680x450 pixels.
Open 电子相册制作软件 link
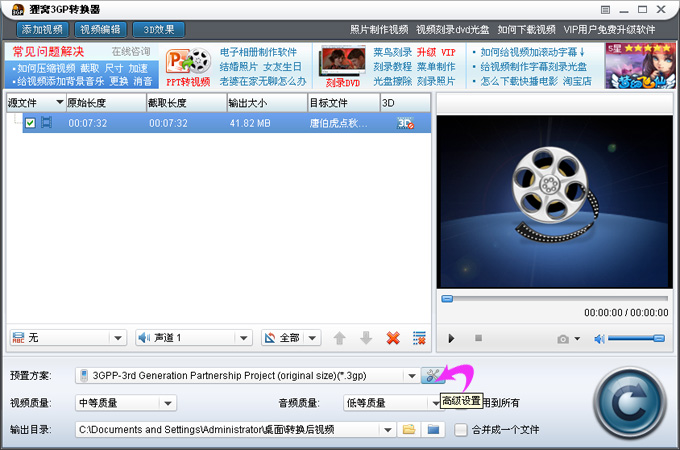coord(258,52)
